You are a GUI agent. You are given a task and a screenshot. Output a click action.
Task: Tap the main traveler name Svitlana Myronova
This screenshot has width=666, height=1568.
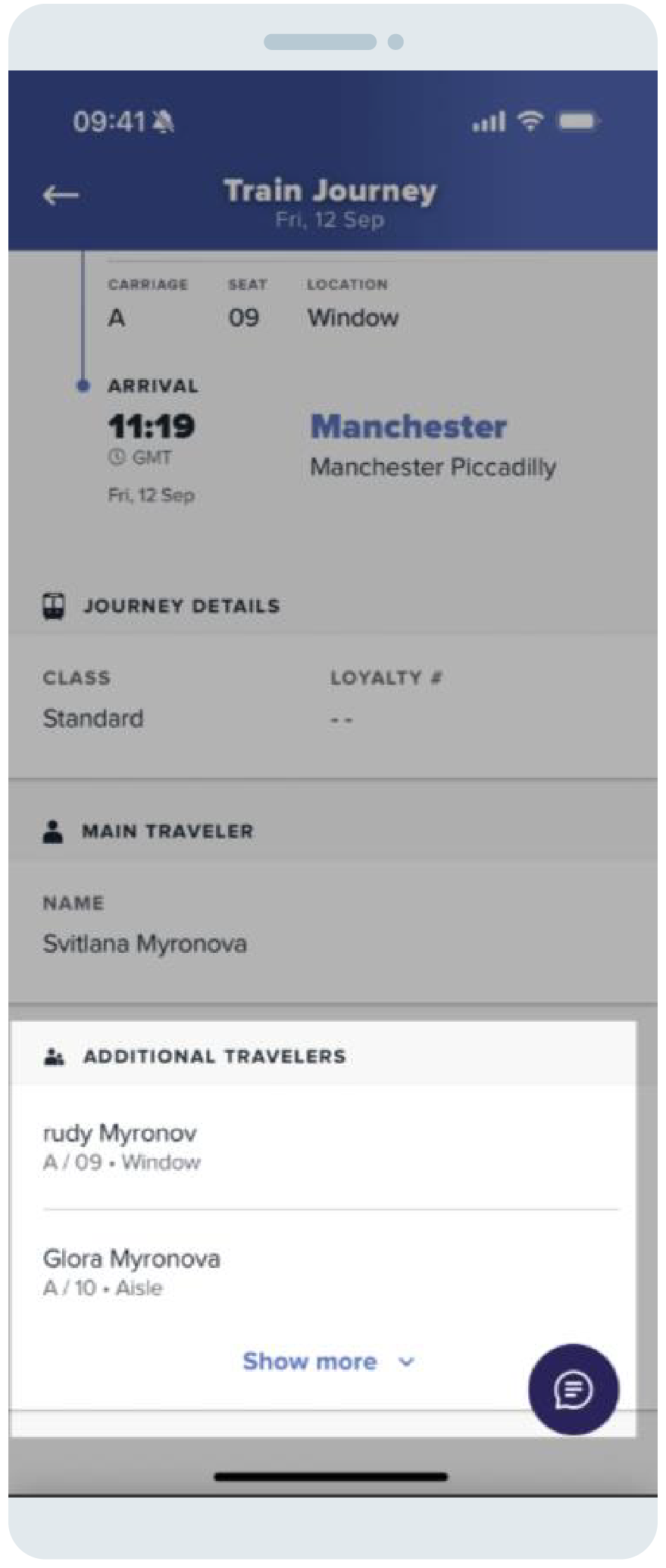(x=145, y=944)
